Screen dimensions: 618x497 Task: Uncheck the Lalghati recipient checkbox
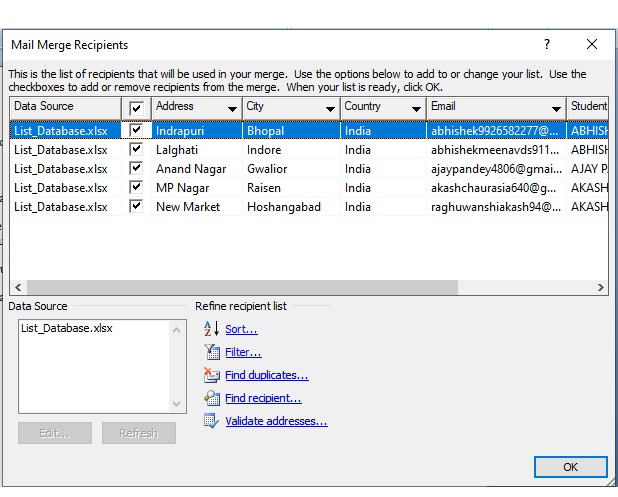point(136,149)
